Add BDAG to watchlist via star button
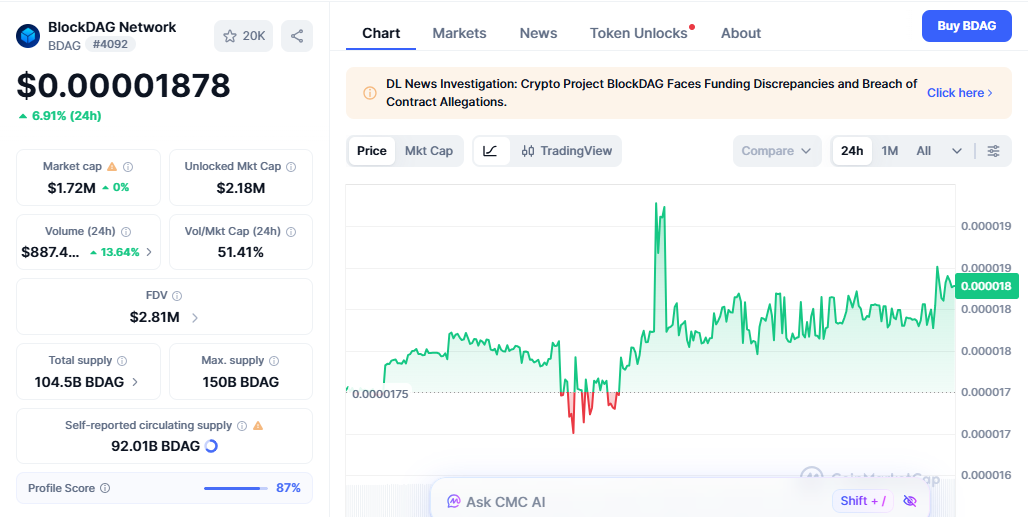This screenshot has height=517, width=1028. pos(243,36)
